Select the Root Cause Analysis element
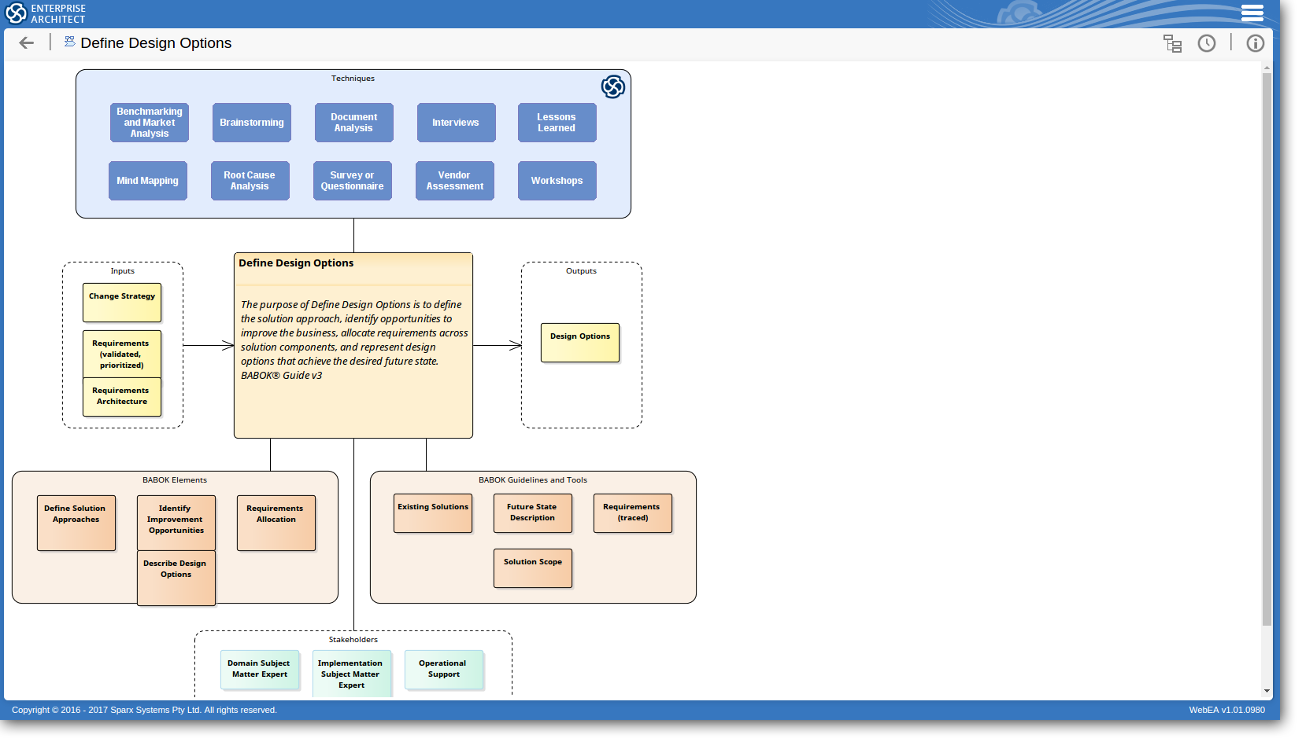Image resolution: width=1310 pixels, height=750 pixels. click(x=250, y=181)
